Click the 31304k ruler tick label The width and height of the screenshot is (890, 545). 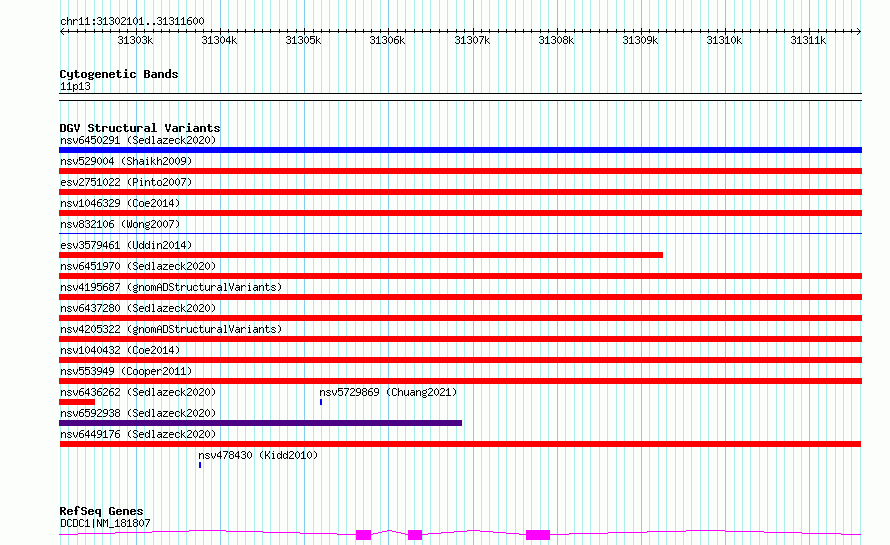[219, 40]
